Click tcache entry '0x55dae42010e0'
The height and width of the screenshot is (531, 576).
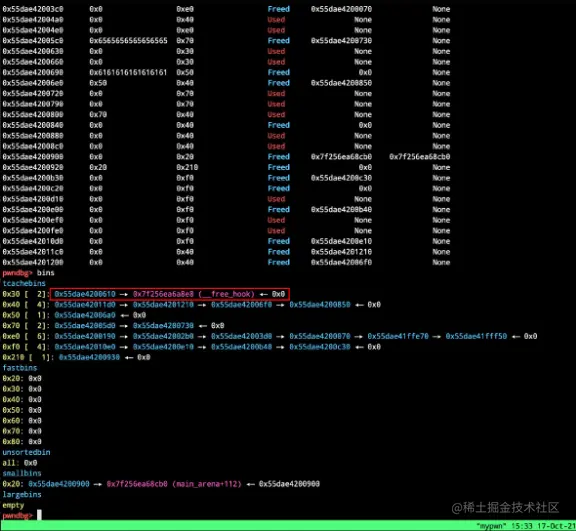click(x=85, y=347)
